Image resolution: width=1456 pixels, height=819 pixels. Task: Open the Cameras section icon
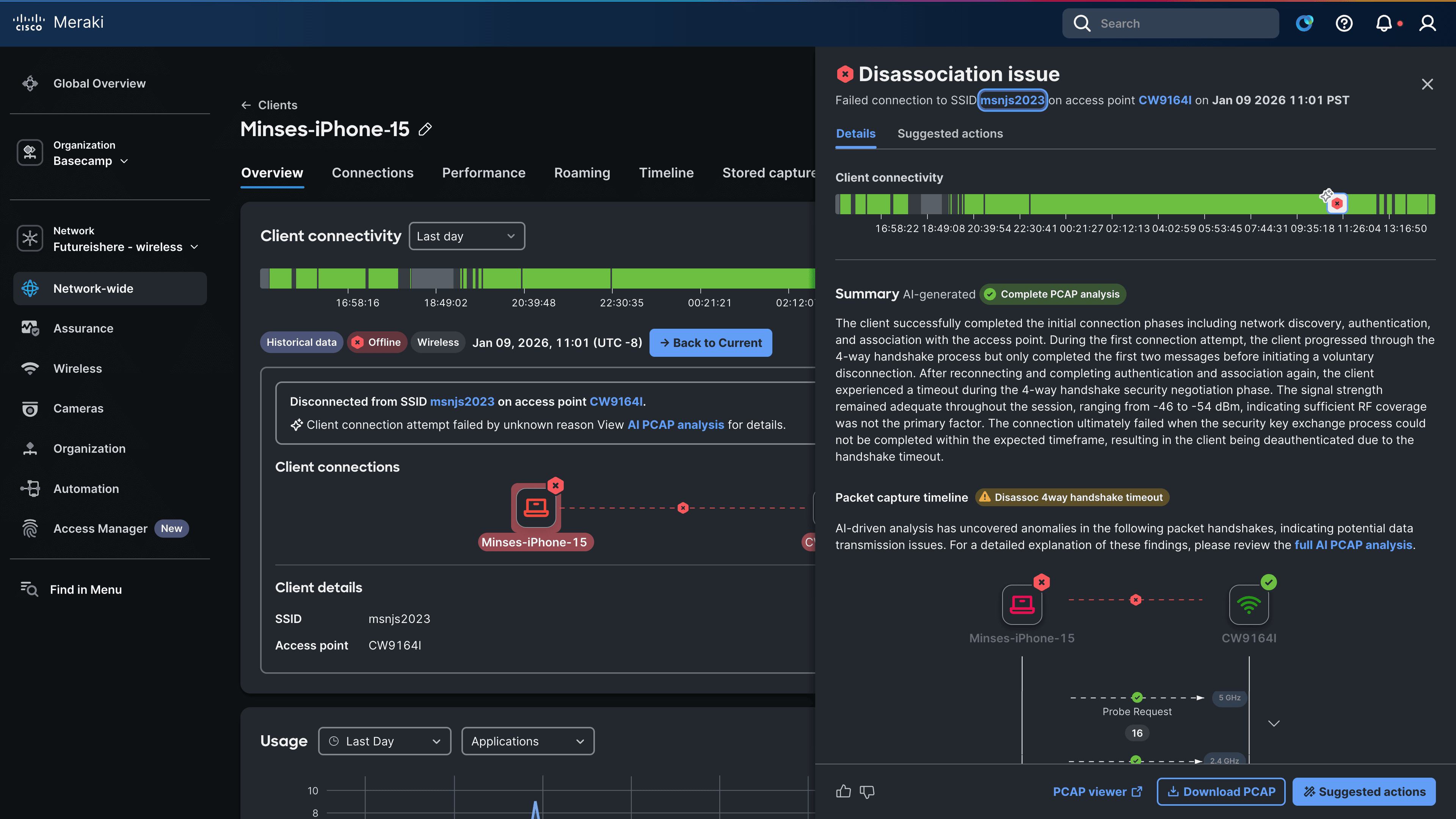click(30, 408)
